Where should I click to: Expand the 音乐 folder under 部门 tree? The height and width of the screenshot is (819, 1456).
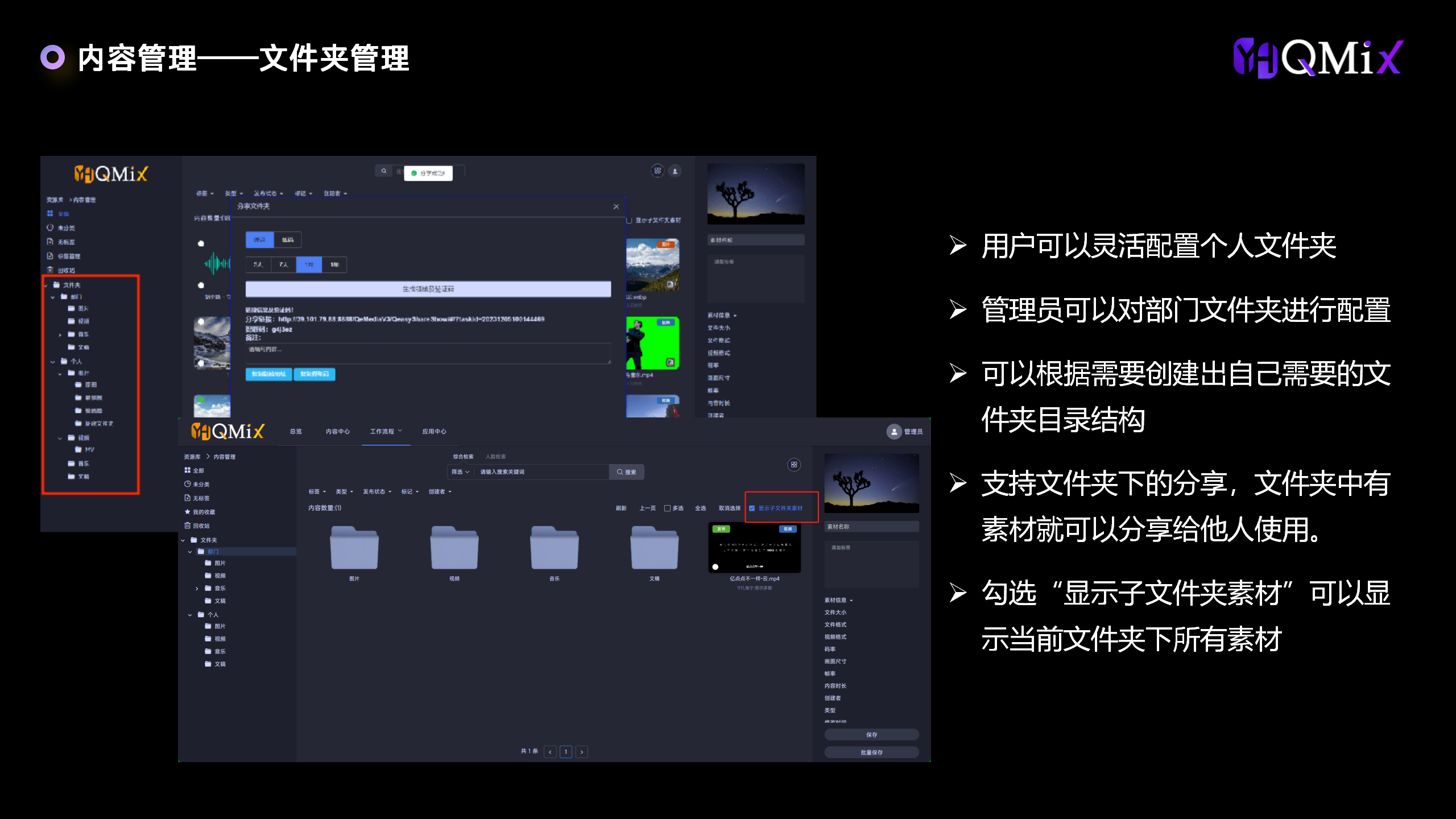click(197, 588)
